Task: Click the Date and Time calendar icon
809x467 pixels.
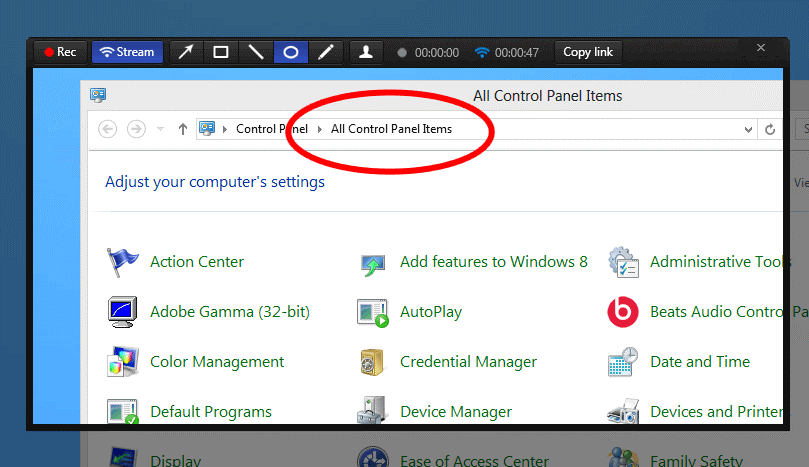Action: tap(623, 362)
